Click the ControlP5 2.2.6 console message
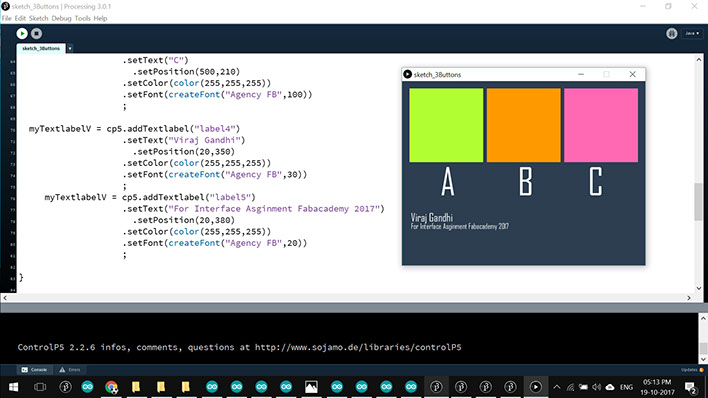 coord(239,347)
